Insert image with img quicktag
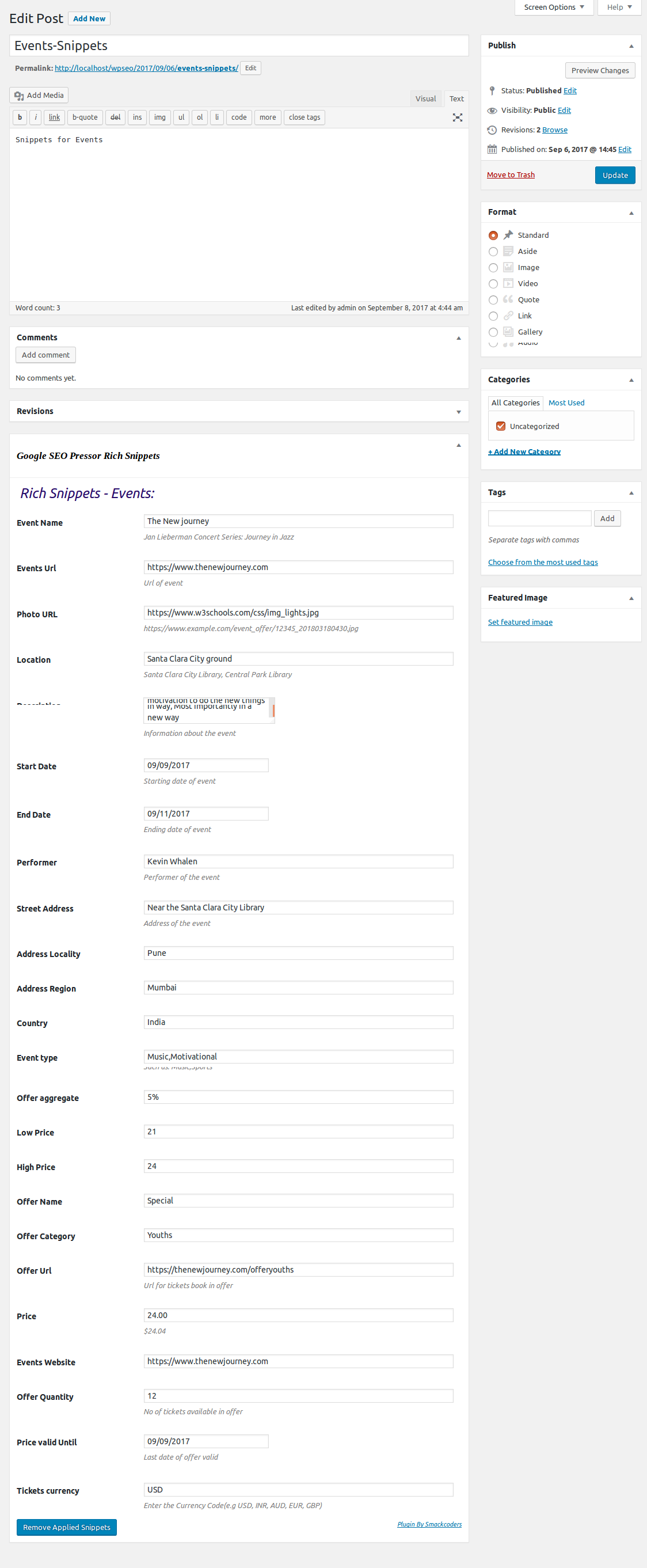 tap(159, 117)
